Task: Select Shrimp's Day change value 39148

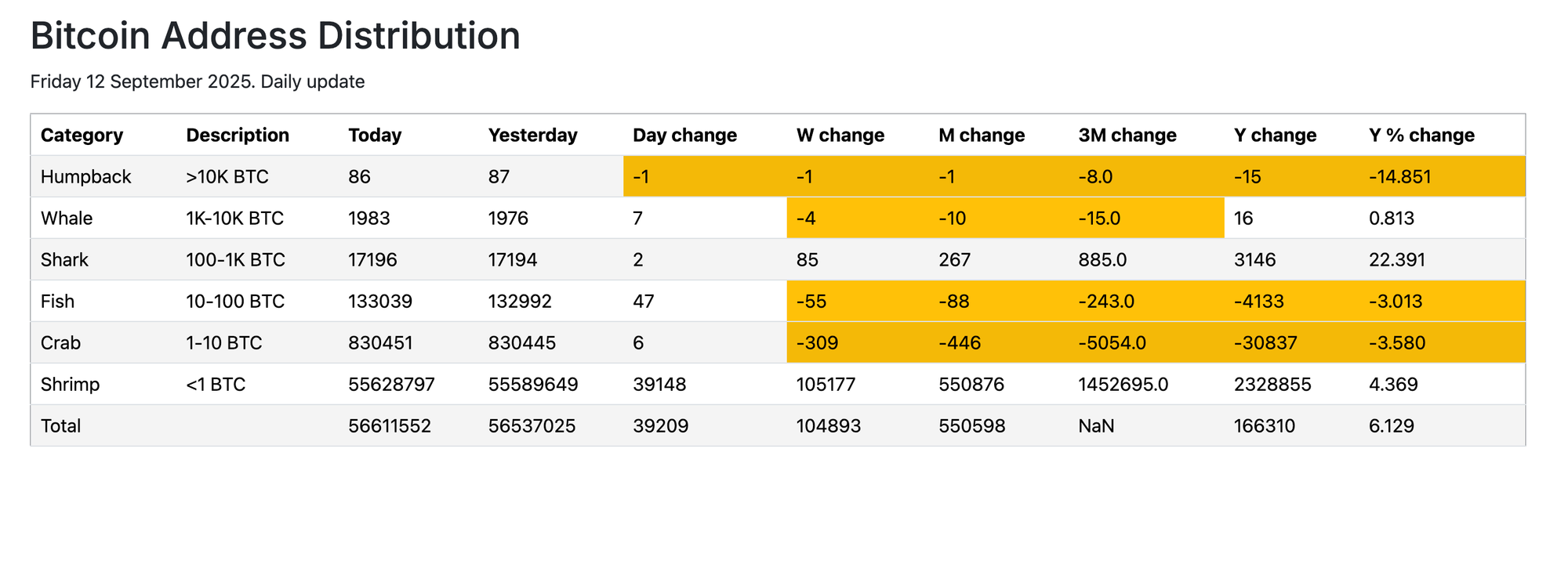Action: pos(659,385)
